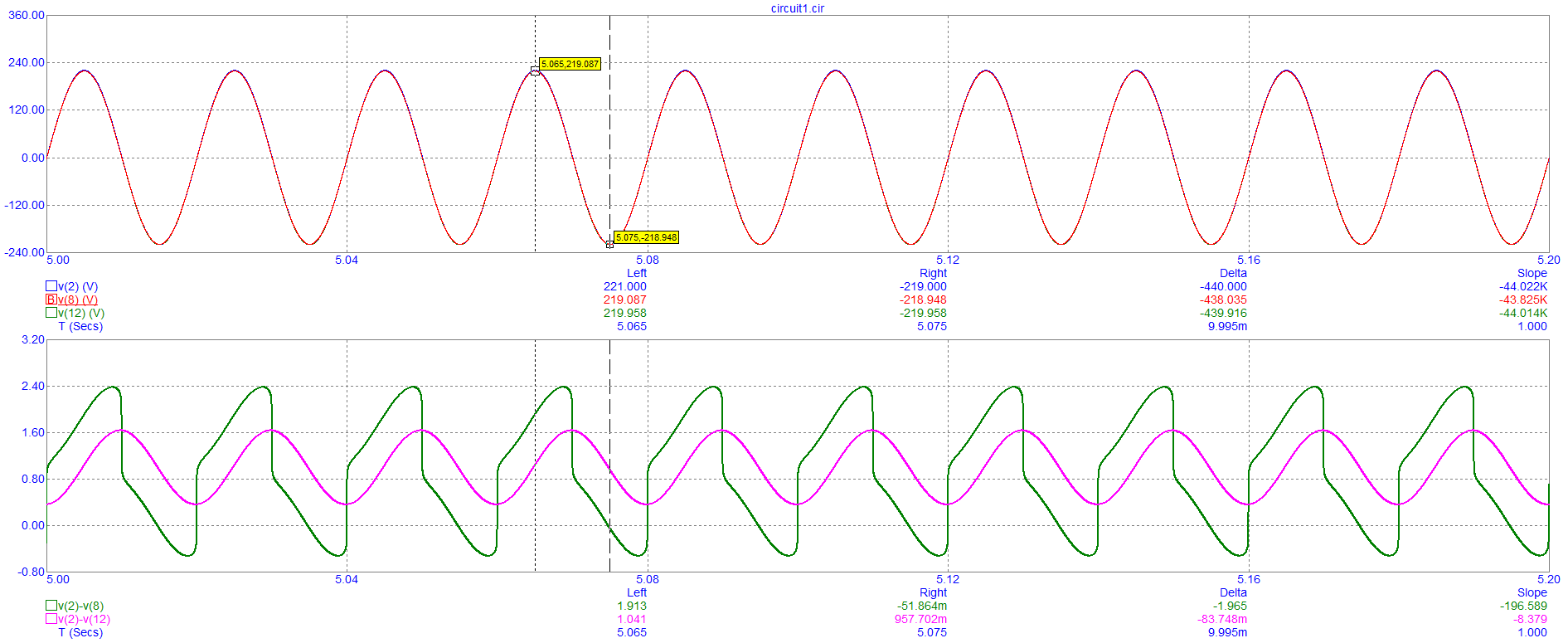
Task: Click the Left value 221.000
Action: point(625,286)
